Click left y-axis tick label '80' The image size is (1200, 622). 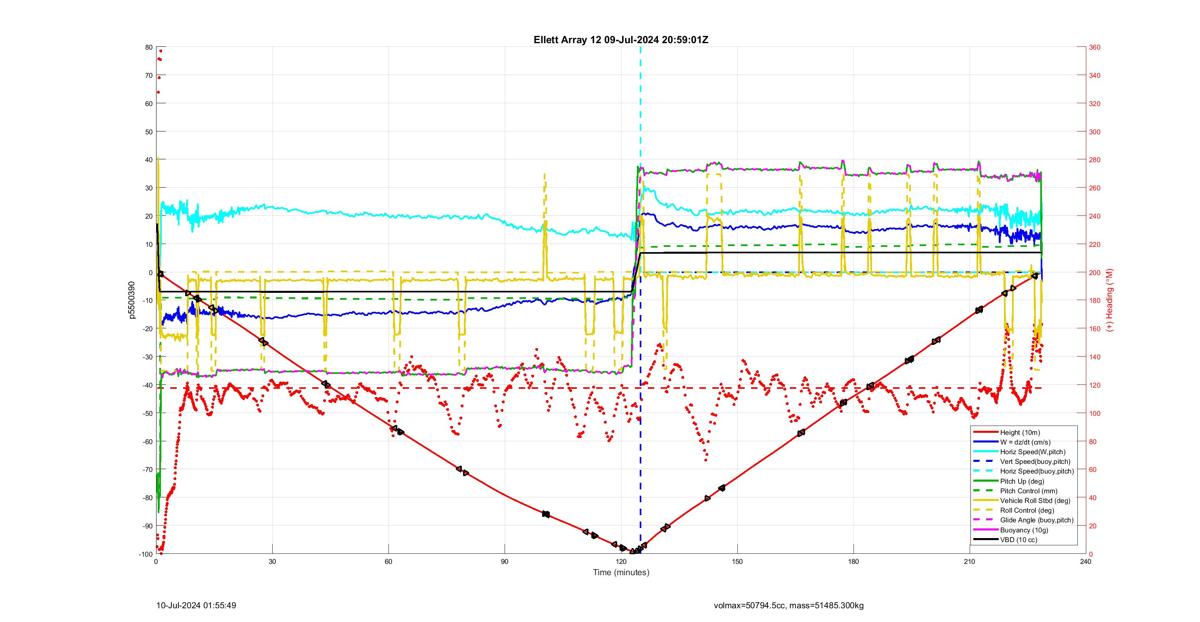[x=148, y=48]
